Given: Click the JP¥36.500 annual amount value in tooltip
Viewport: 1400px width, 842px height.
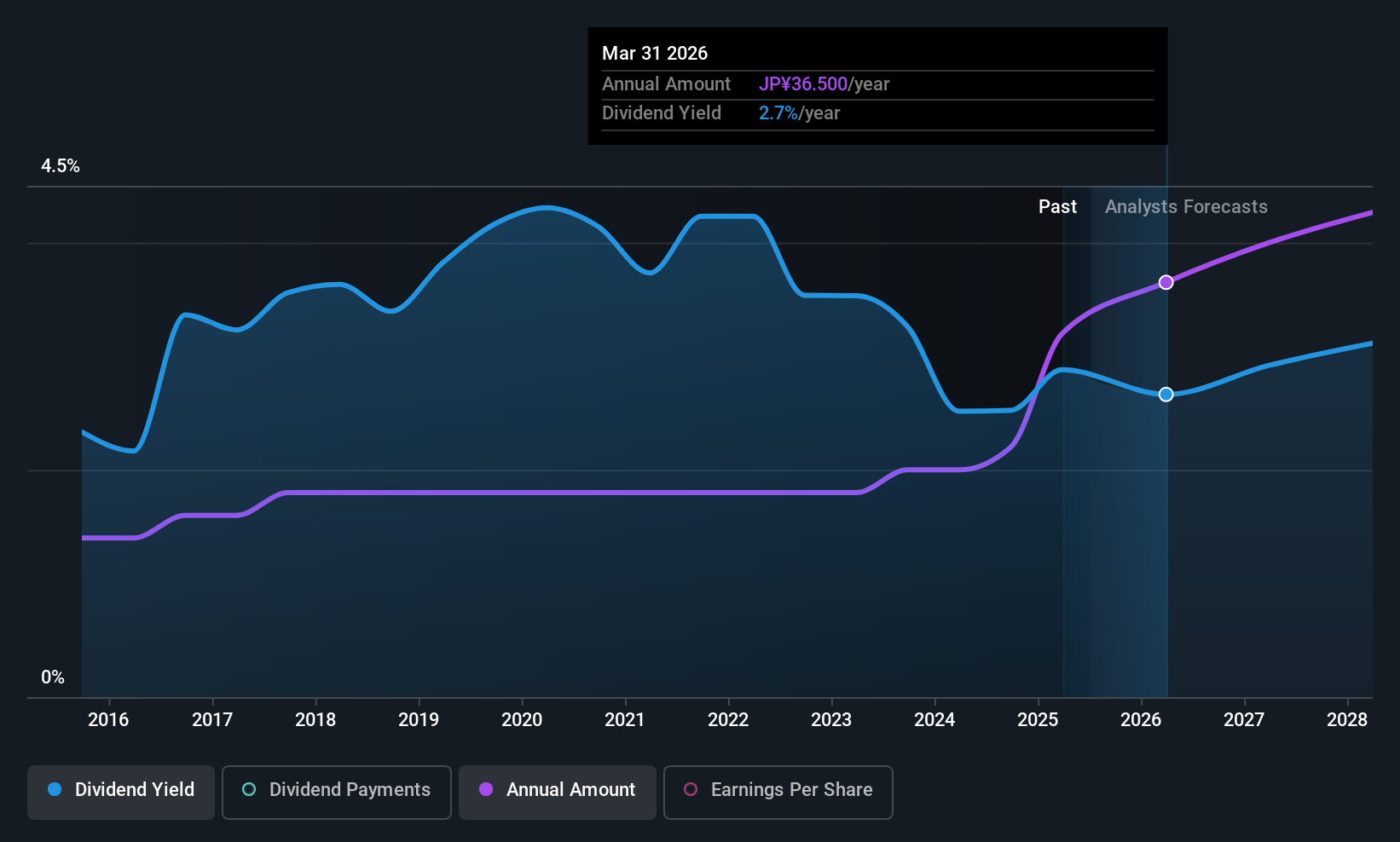Looking at the screenshot, I should click(x=803, y=84).
